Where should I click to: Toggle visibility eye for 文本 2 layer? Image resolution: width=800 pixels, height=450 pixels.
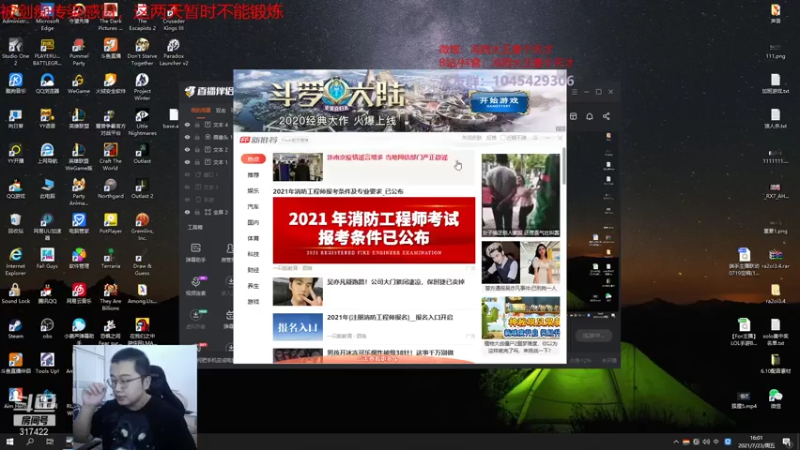tap(187, 149)
